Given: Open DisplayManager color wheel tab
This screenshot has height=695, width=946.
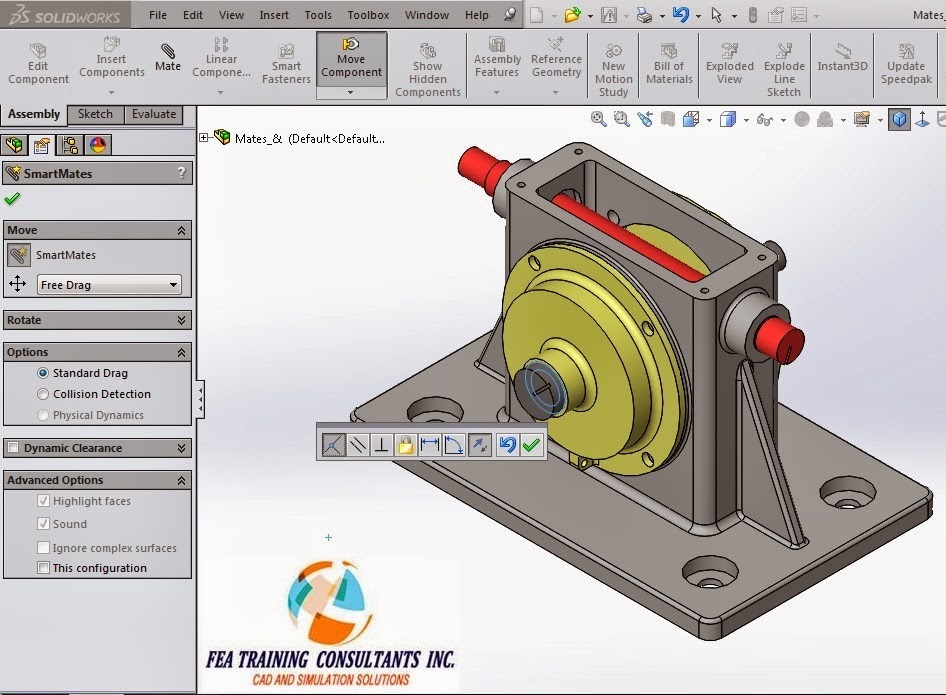Looking at the screenshot, I should 98,145.
